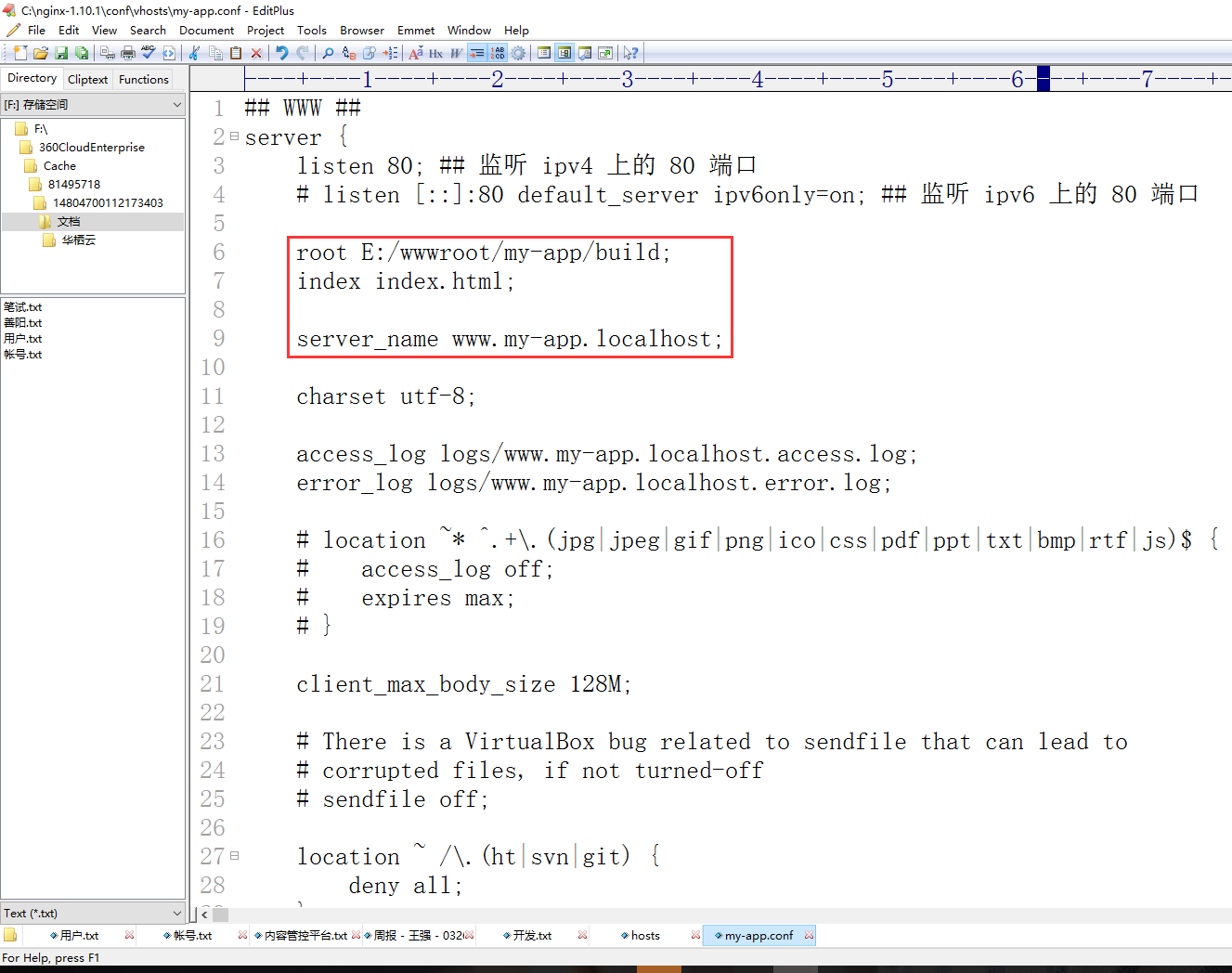This screenshot has height=973, width=1232.
Task: Switch to the Cliptext side tab
Action: coord(87,79)
